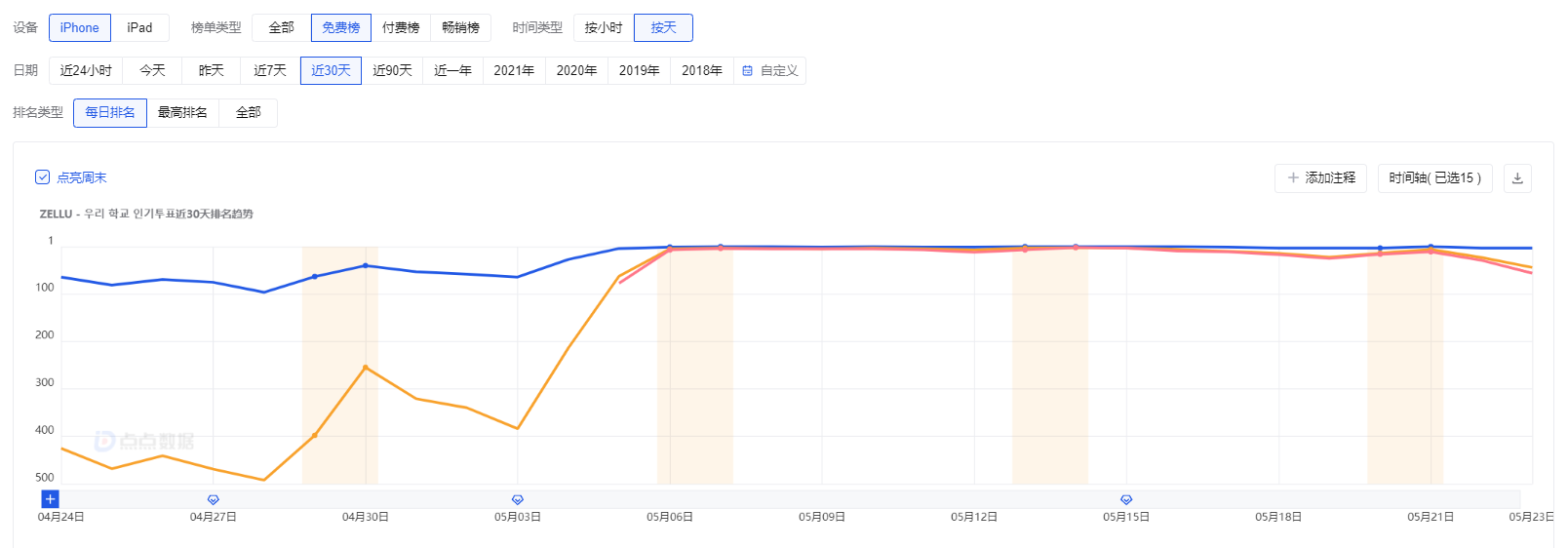Open the 时间轴(已选15) dropdown
The width and height of the screenshot is (1568, 548).
pyautogui.click(x=1434, y=178)
